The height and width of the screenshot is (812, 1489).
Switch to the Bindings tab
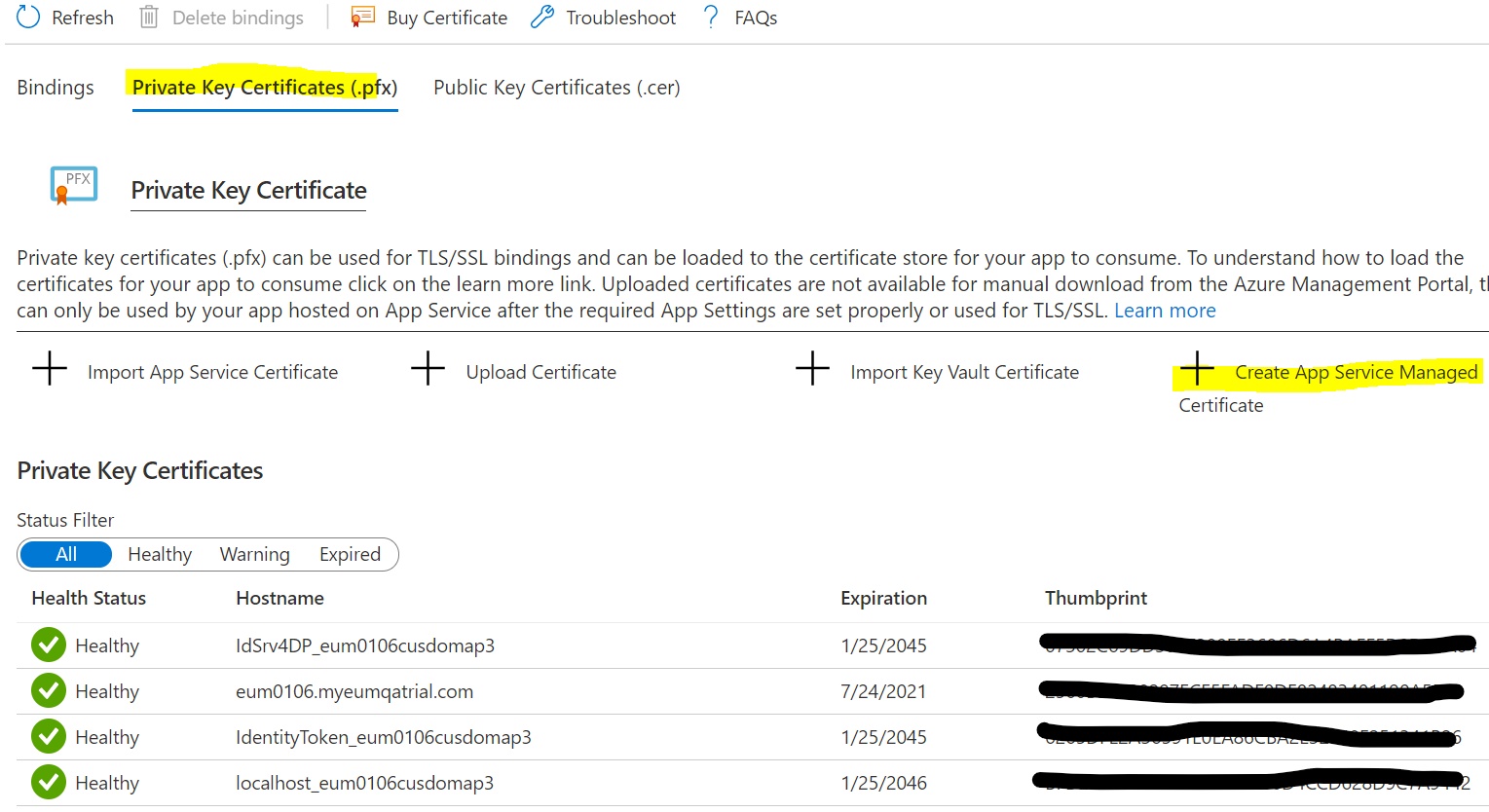56,88
